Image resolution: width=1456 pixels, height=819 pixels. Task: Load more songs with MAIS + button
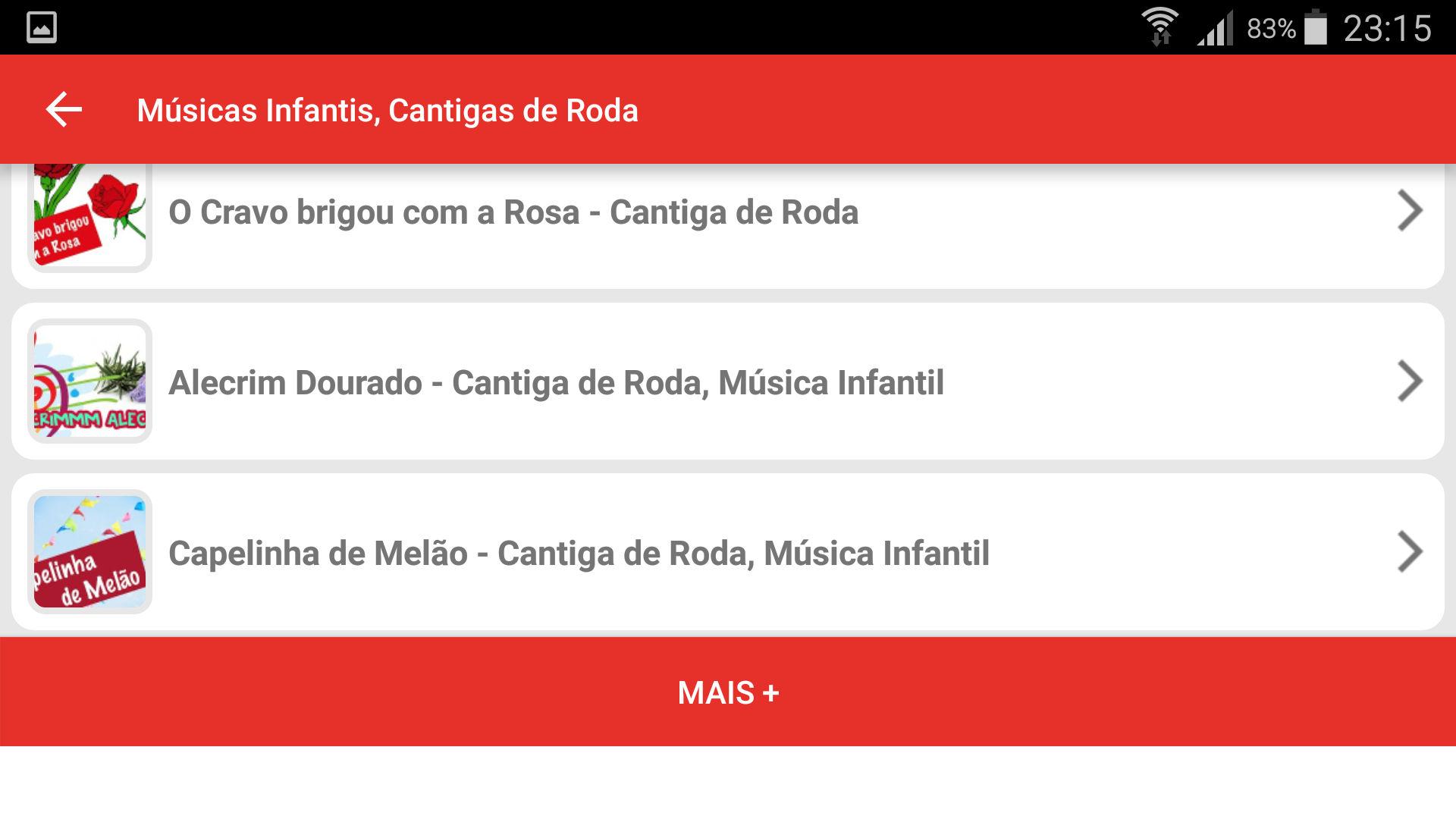click(x=728, y=692)
